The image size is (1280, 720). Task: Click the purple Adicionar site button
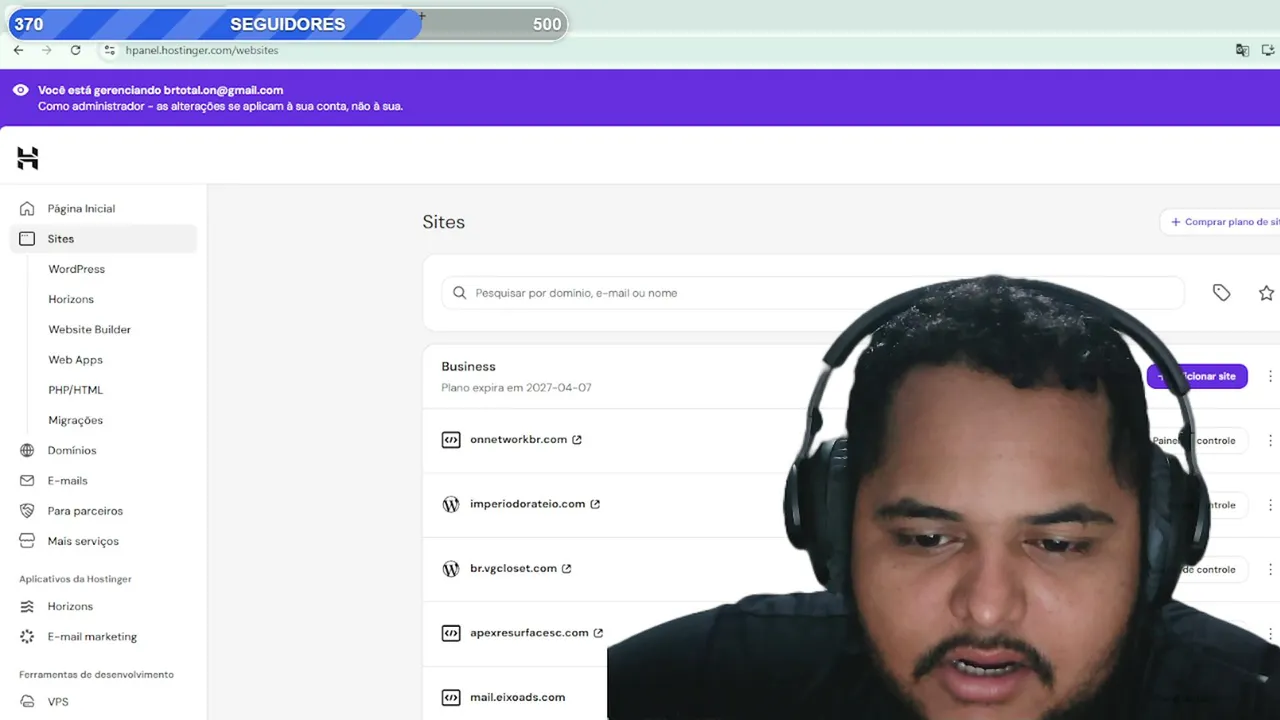pyautogui.click(x=1197, y=376)
